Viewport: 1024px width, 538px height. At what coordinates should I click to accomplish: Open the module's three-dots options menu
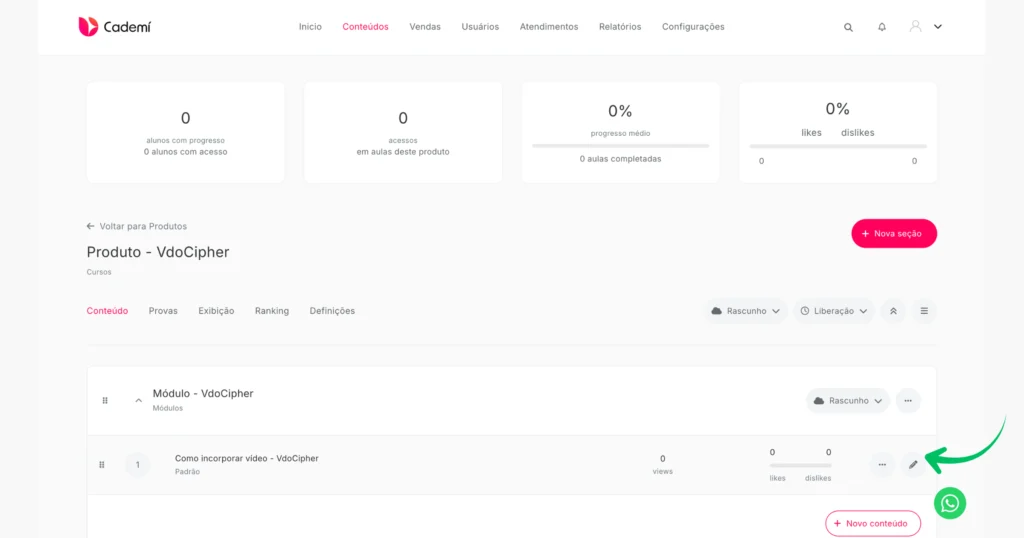tap(908, 401)
